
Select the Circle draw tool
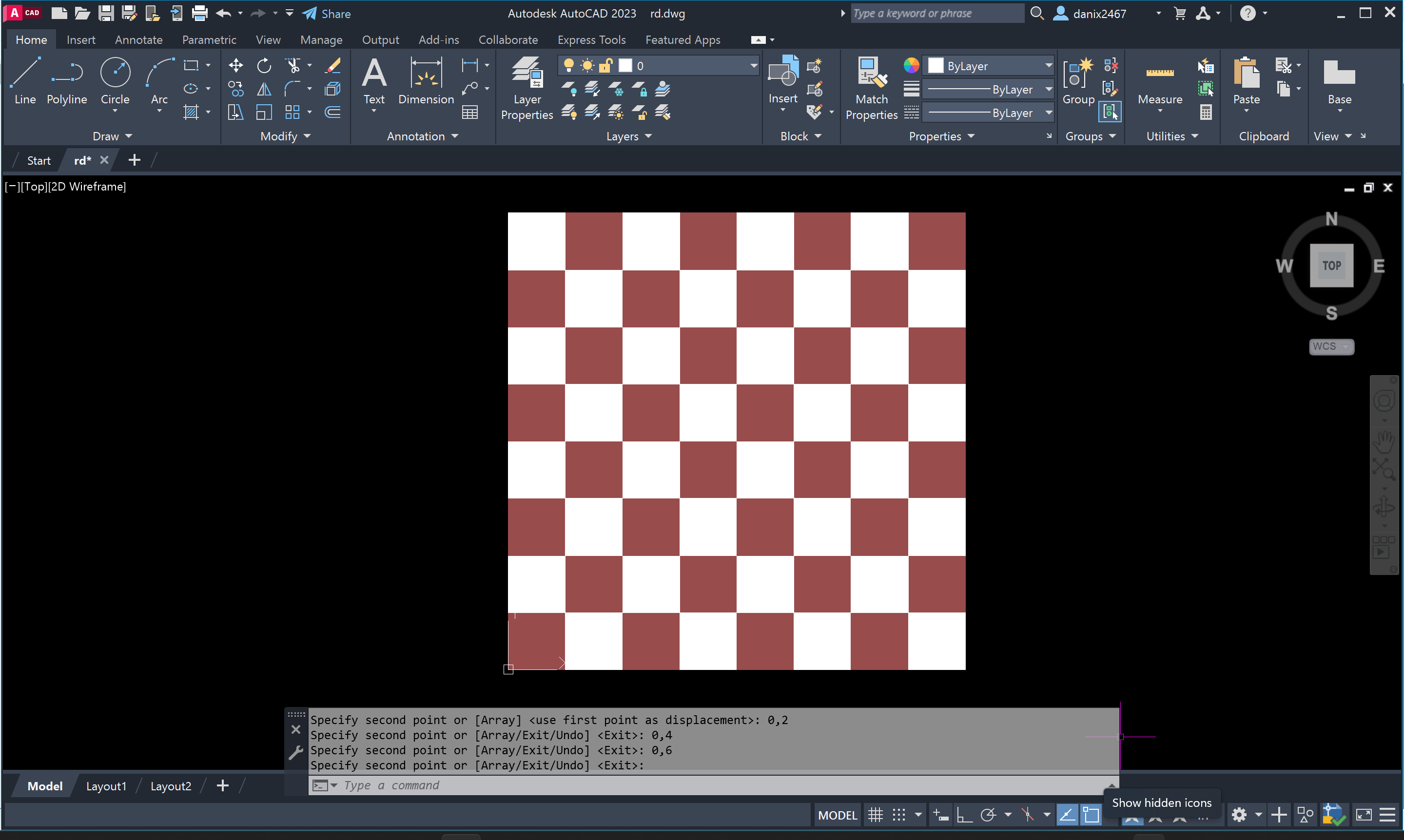pyautogui.click(x=115, y=80)
